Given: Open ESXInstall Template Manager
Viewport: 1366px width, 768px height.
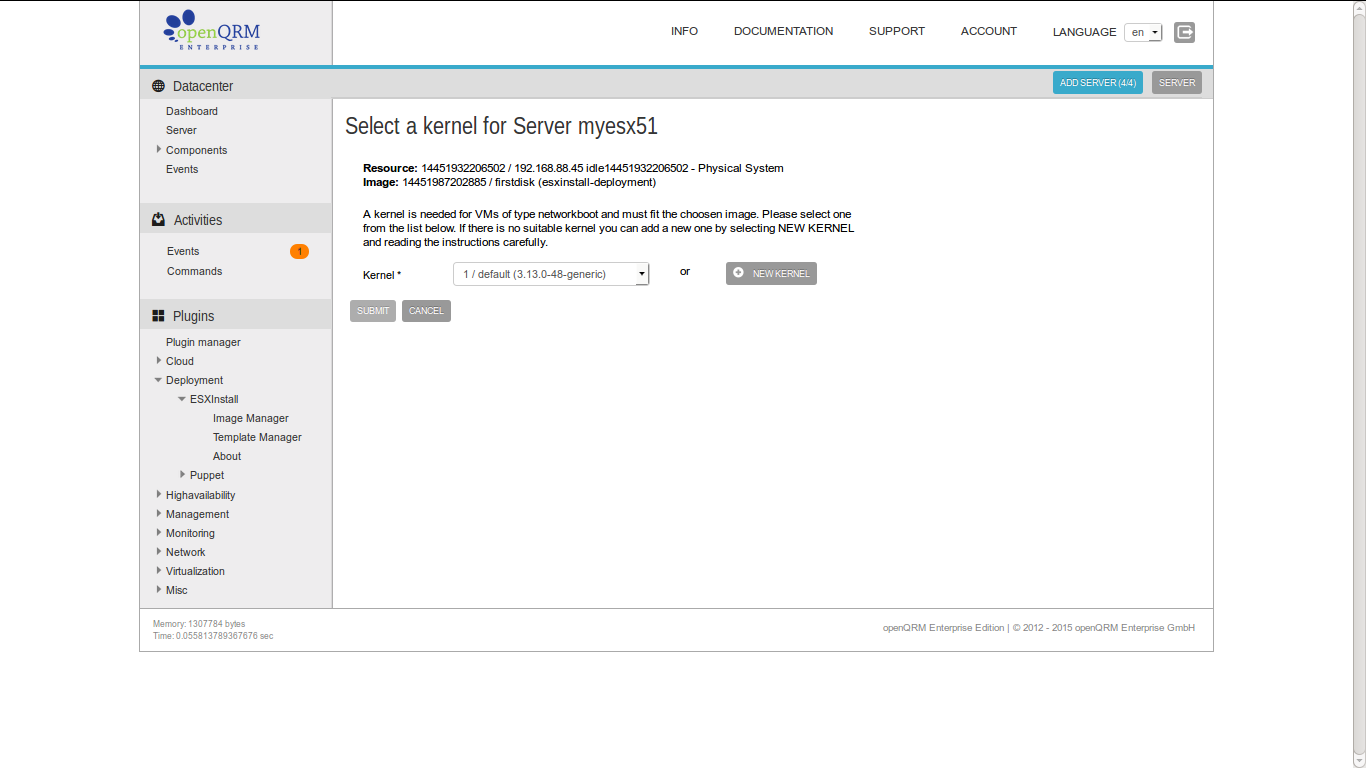Looking at the screenshot, I should pyautogui.click(x=257, y=437).
